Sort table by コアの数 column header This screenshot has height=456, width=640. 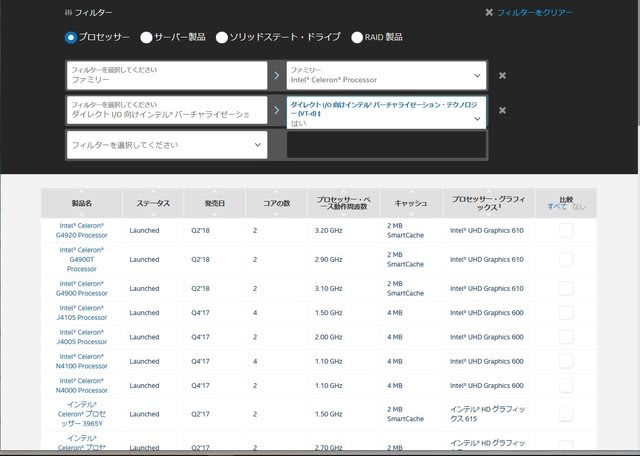(x=276, y=203)
